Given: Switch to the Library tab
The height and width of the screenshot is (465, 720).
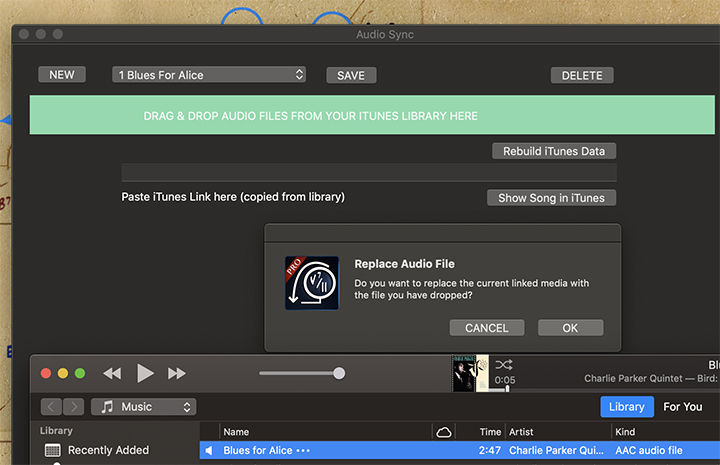Looking at the screenshot, I should pyautogui.click(x=627, y=407).
